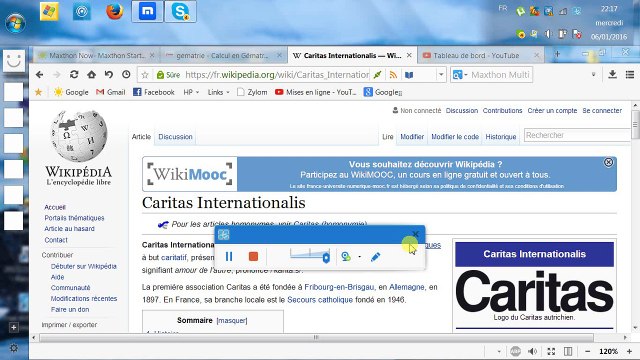Launch Firefox from taskbar

(115, 11)
